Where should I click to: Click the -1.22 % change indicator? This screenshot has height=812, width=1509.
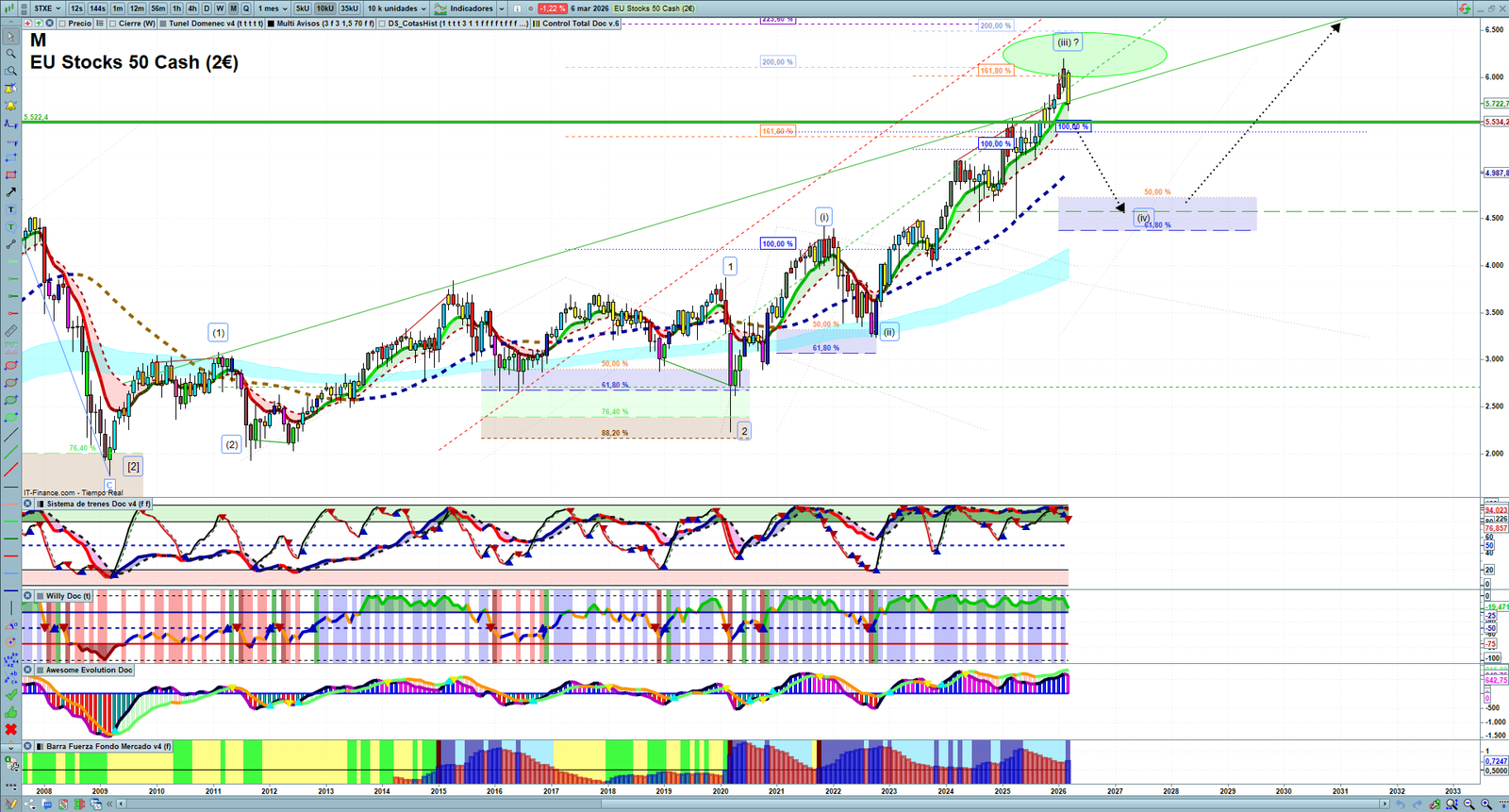(x=552, y=8)
